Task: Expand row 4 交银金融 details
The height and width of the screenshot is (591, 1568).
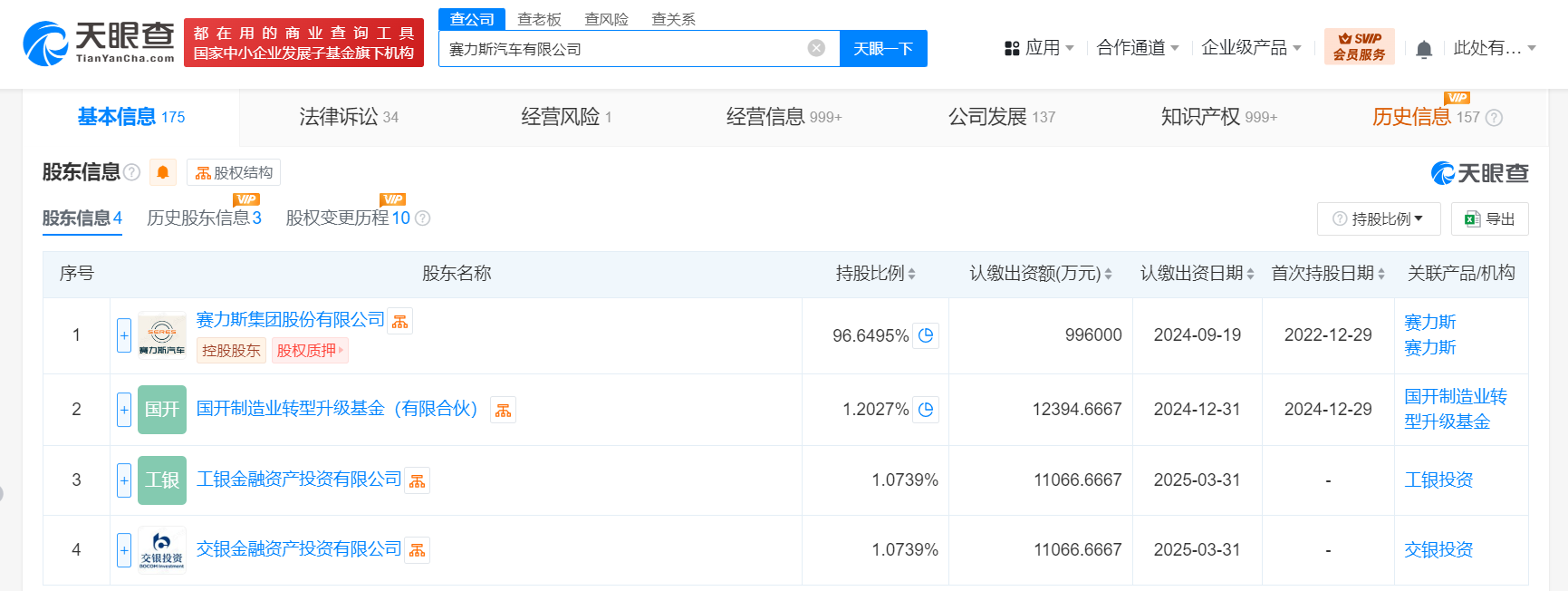Action: click(x=124, y=550)
